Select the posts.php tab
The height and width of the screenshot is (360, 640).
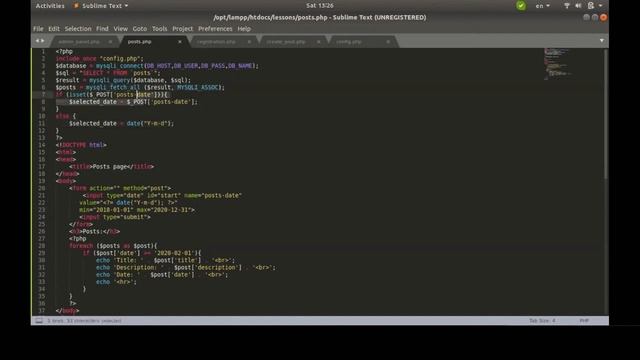click(140, 42)
